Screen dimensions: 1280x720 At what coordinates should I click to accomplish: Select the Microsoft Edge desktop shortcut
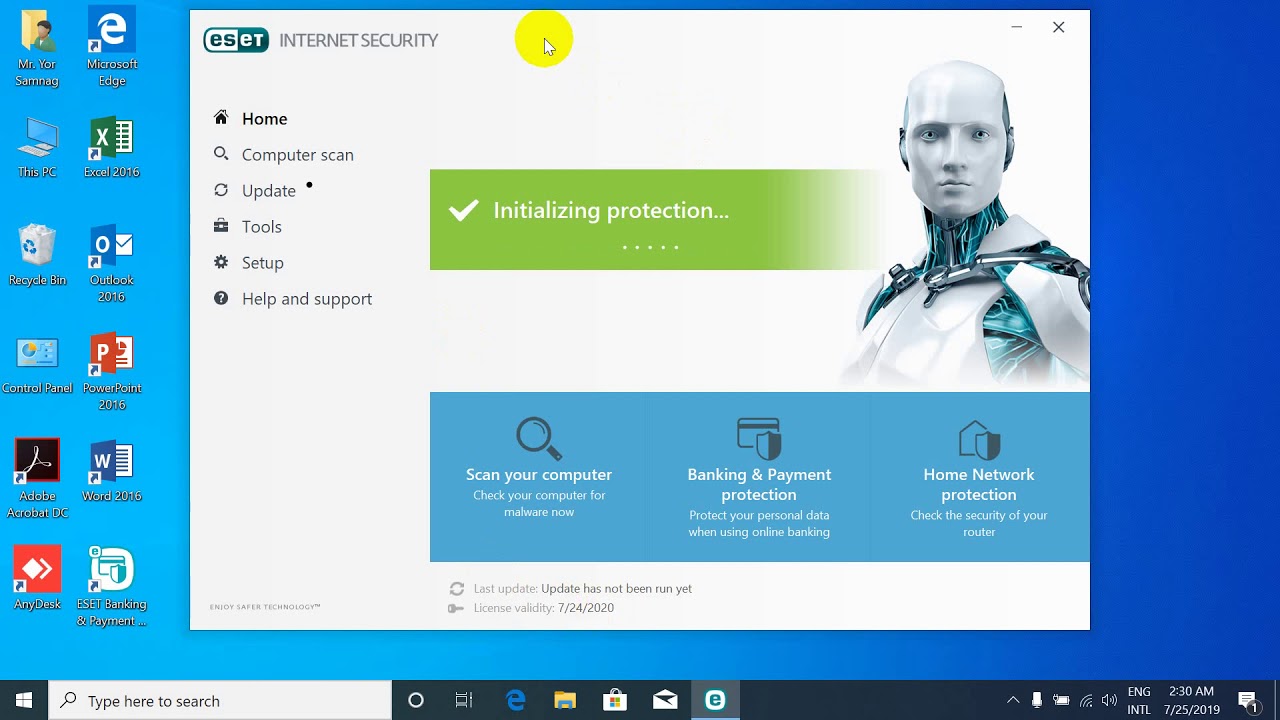[x=112, y=48]
